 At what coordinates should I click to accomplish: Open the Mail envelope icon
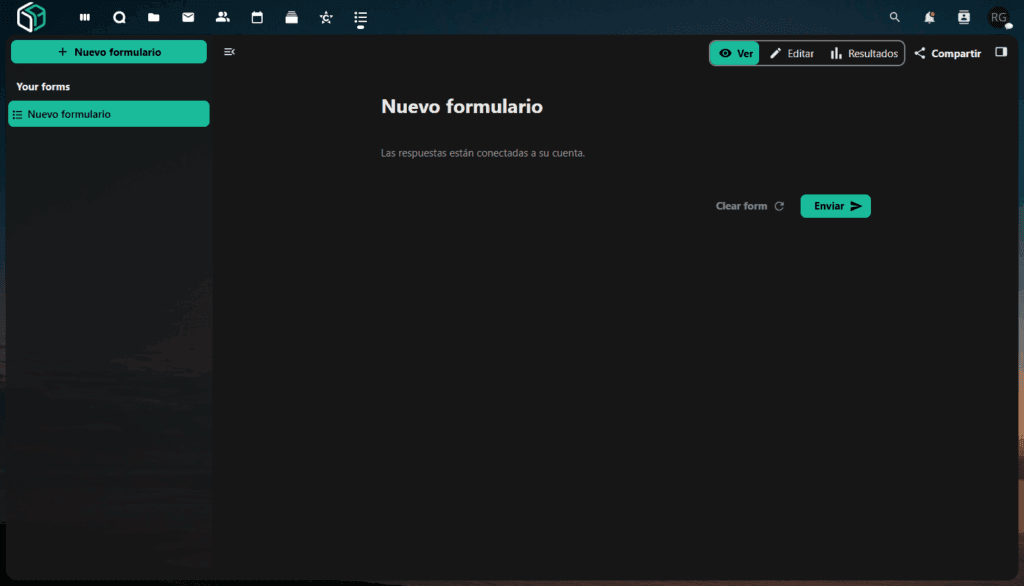point(188,17)
